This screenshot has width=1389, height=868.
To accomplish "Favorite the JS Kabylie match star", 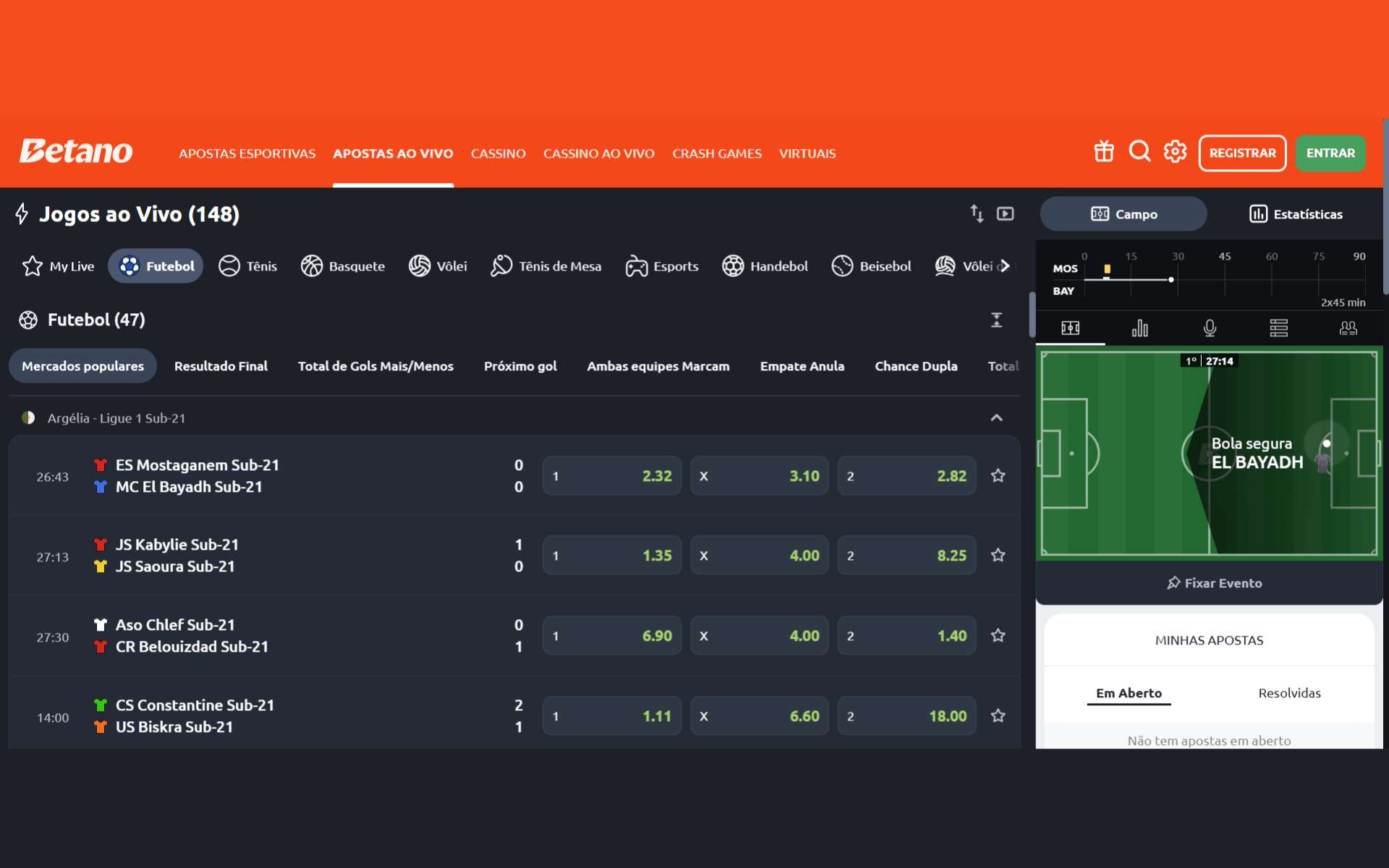I will pyautogui.click(x=998, y=556).
